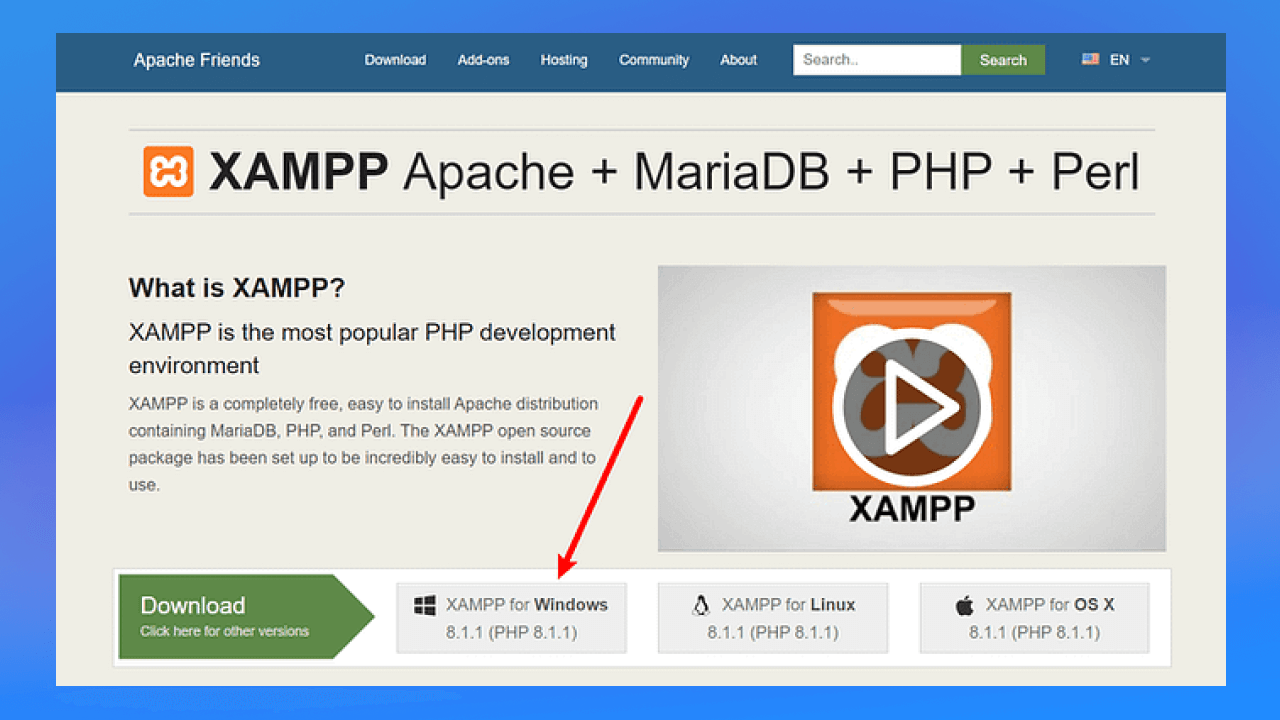Open the About menu item
1280x720 pixels.
739,60
